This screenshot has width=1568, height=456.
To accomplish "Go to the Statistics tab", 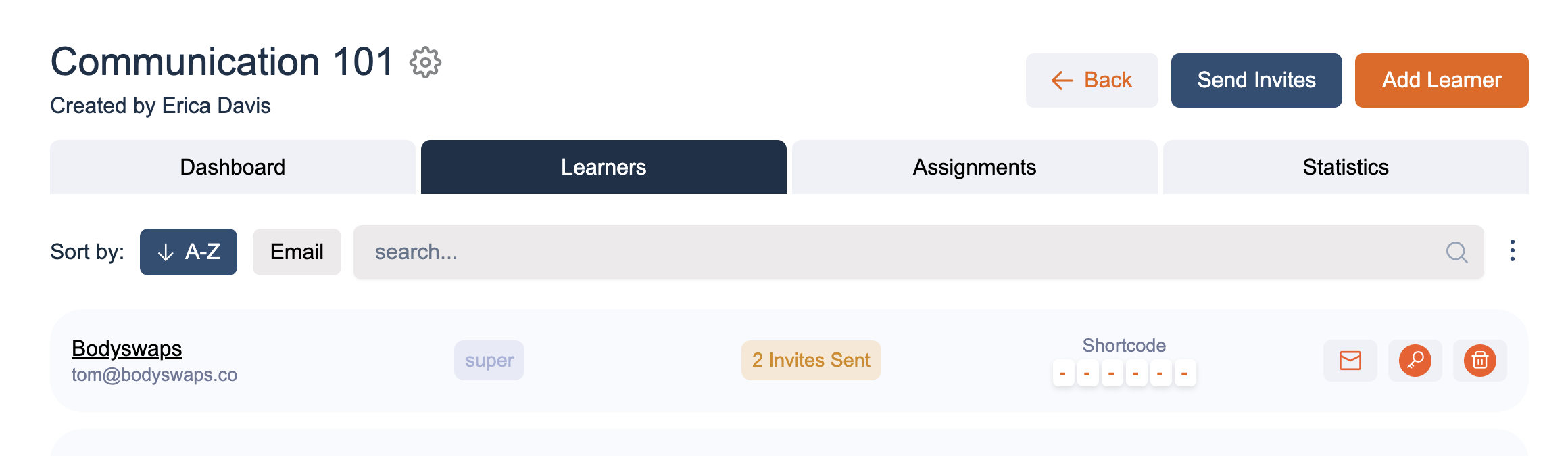I will pos(1346,167).
